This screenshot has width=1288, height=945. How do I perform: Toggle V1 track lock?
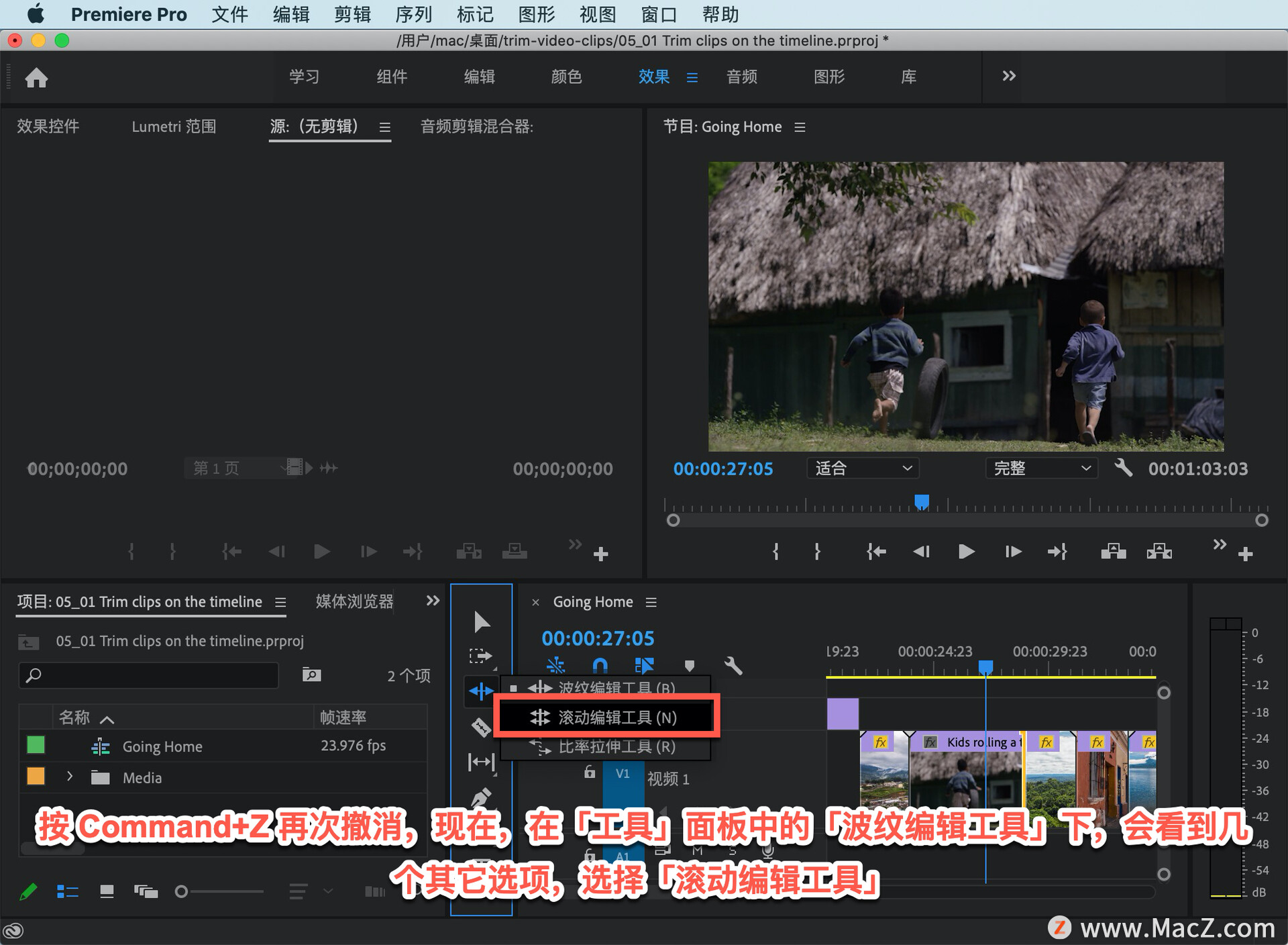point(589,772)
